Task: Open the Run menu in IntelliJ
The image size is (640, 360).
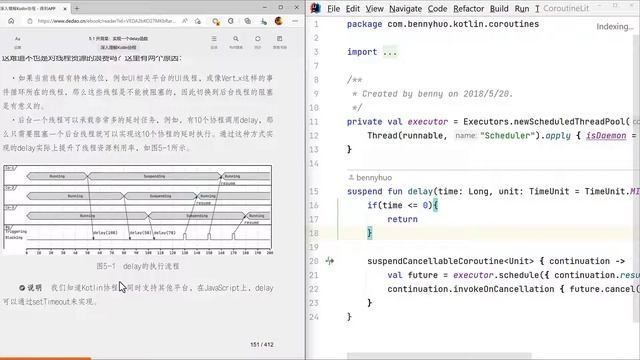Action: 522,9
